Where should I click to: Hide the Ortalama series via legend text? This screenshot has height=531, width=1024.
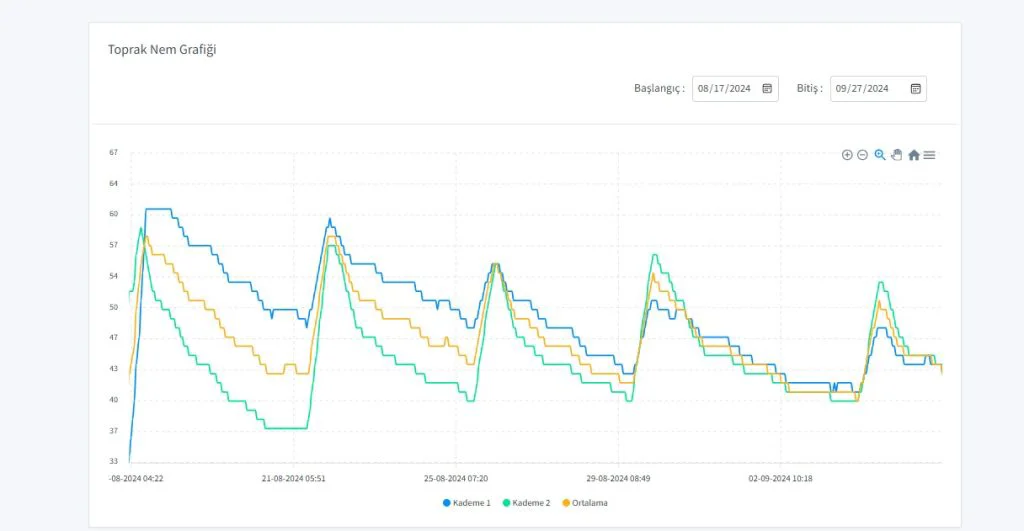click(590, 503)
